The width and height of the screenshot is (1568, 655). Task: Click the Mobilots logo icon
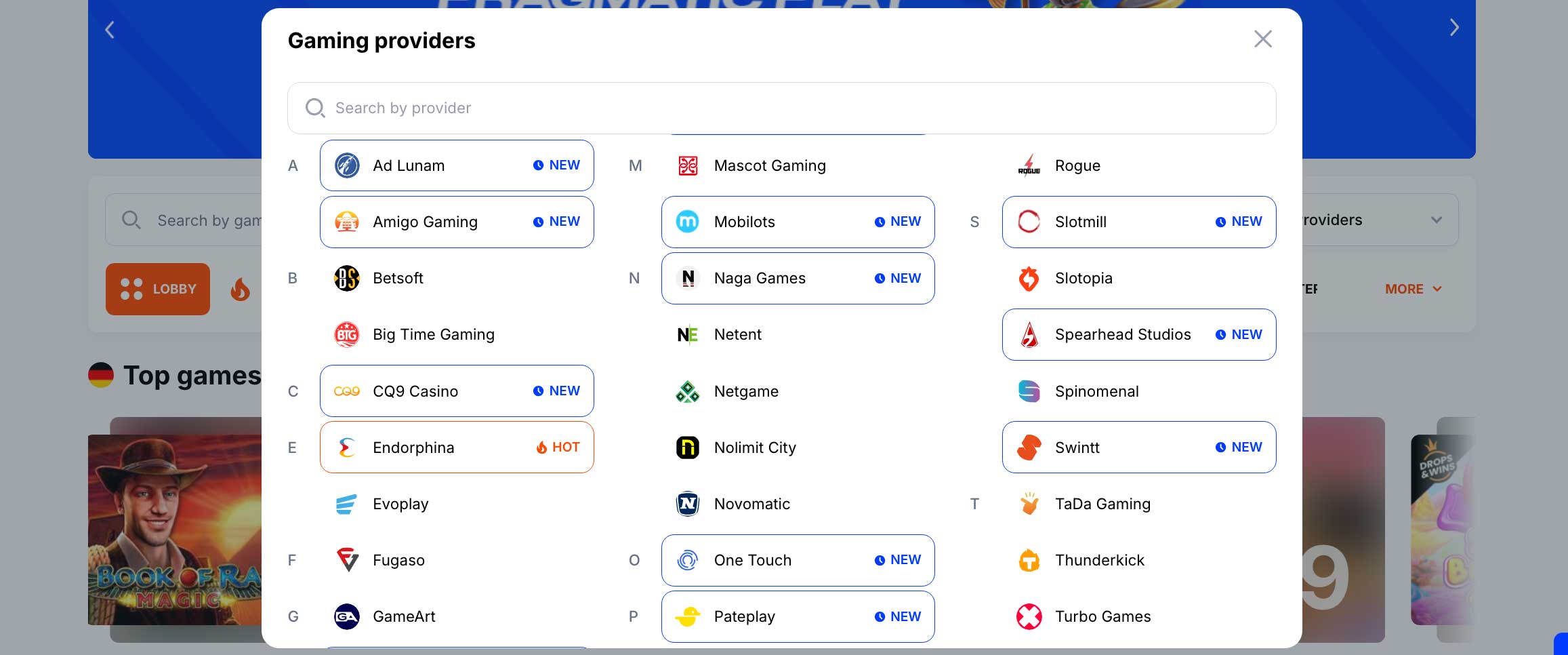click(x=688, y=222)
